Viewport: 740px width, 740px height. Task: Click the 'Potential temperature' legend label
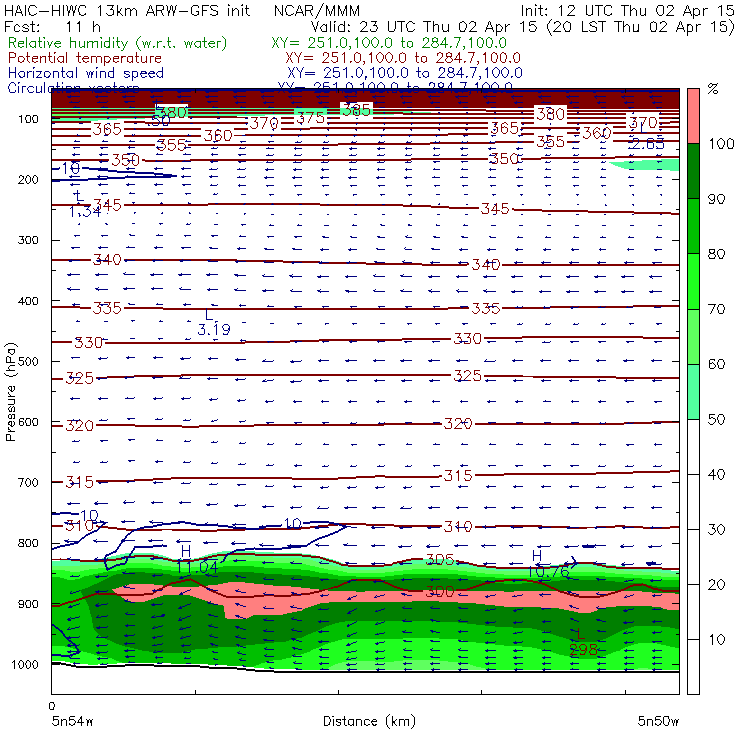pyautogui.click(x=85, y=58)
